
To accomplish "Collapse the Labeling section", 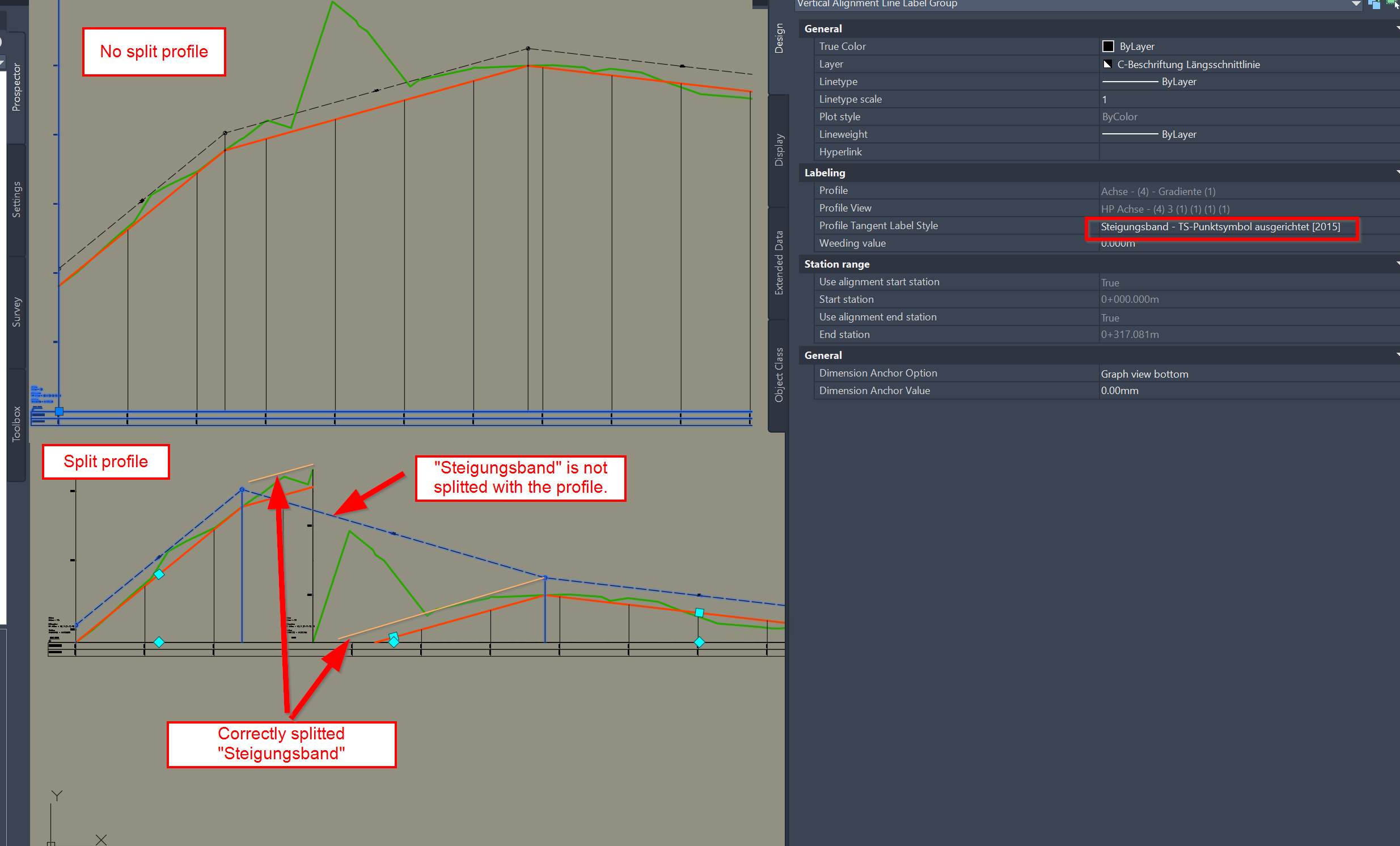I will click(x=1397, y=172).
